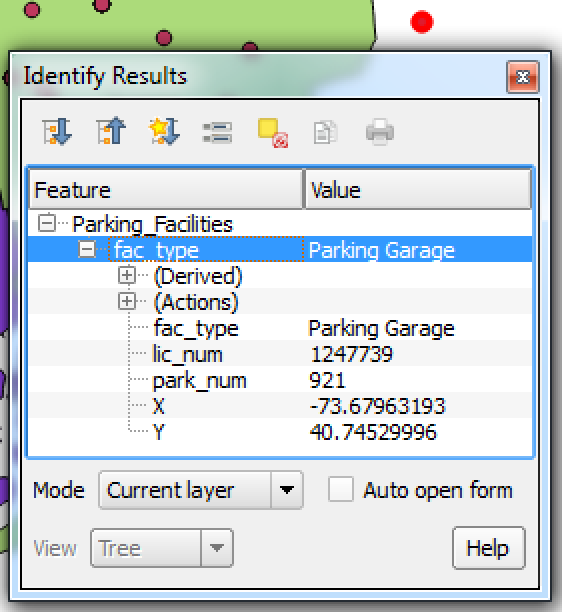Click the Collapse Tree icon

111,131
